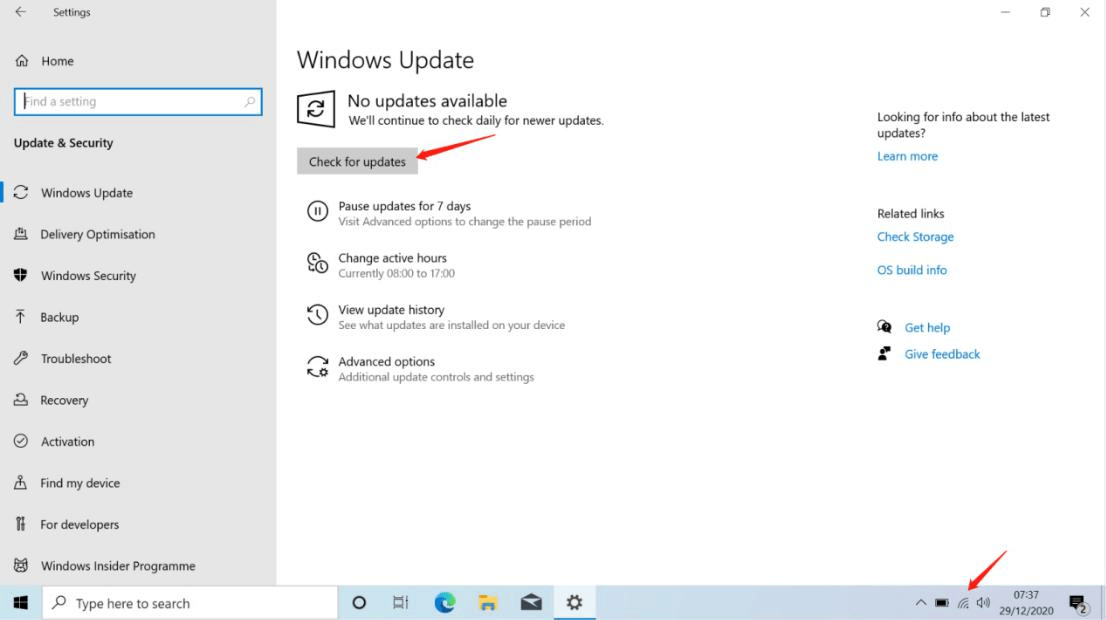Focus the Find a setting search box
1106x620 pixels.
[x=138, y=102]
